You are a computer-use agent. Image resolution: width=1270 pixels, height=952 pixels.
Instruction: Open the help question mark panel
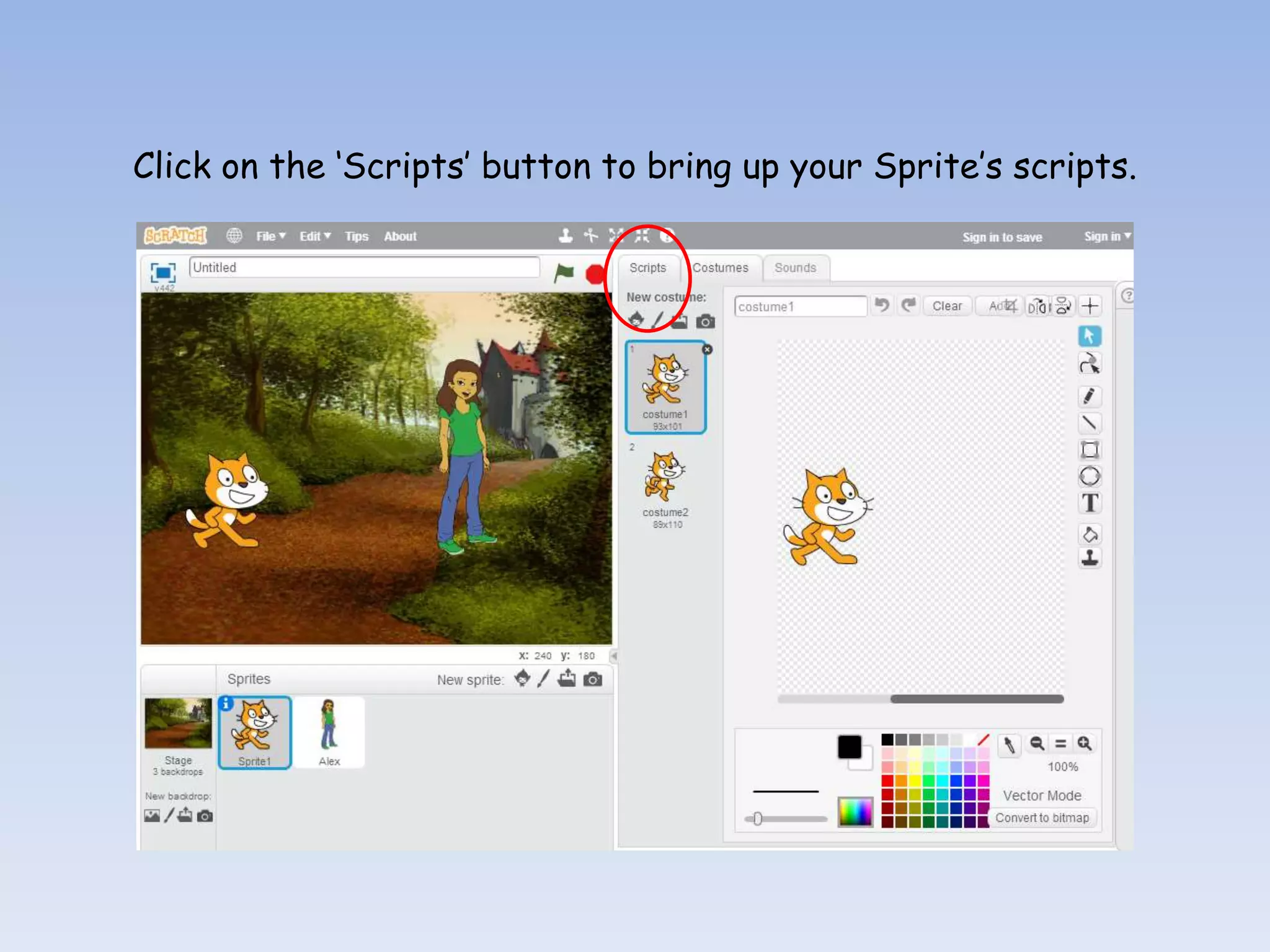(1128, 296)
